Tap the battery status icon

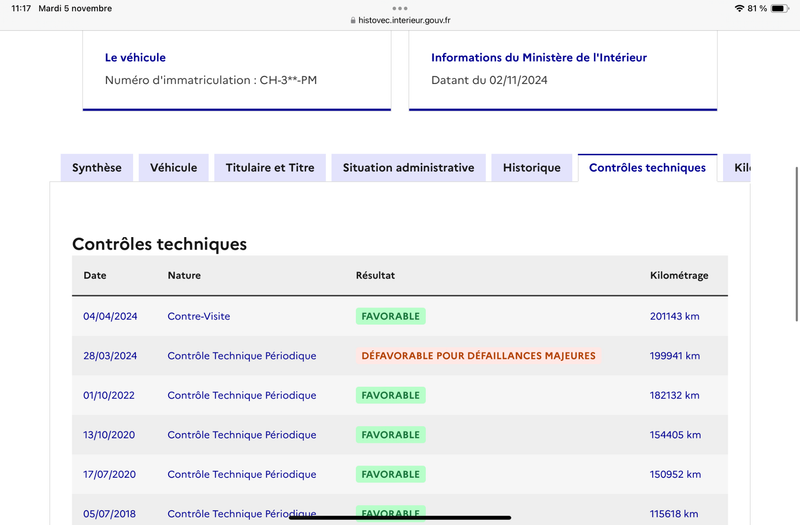pos(780,8)
